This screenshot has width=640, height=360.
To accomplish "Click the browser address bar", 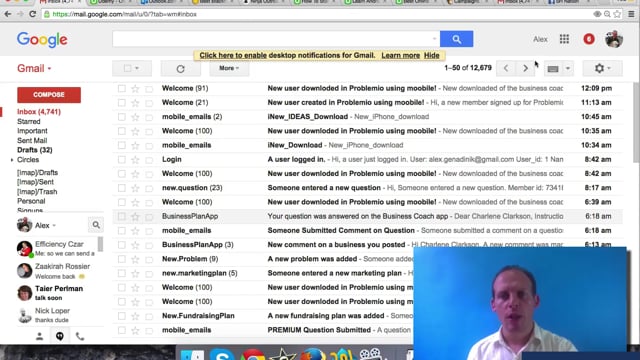I will [x=318, y=14].
